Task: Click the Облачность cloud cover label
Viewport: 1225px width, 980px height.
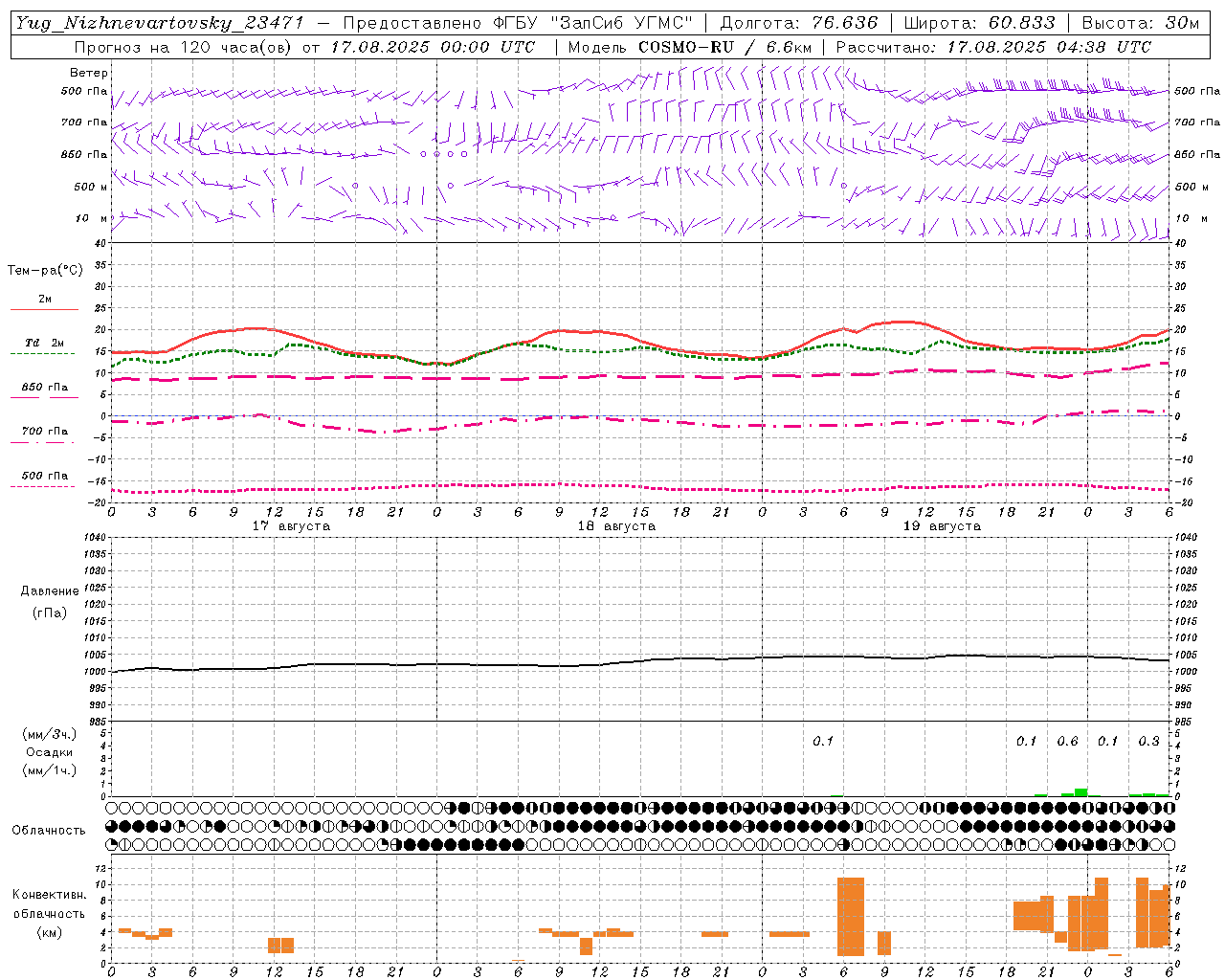Action: (49, 831)
